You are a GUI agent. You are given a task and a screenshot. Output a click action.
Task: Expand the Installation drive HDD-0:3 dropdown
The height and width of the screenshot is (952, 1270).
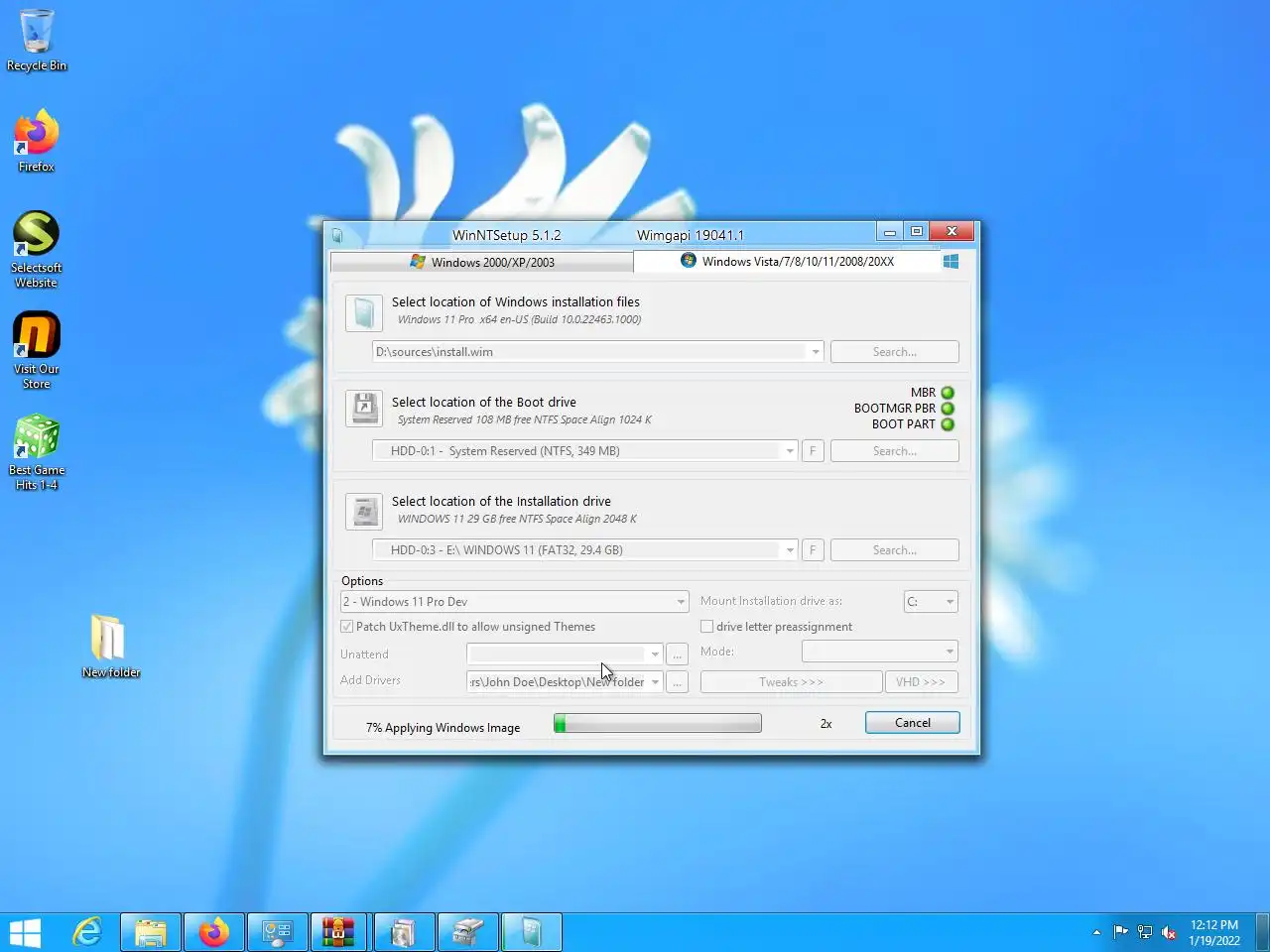790,550
